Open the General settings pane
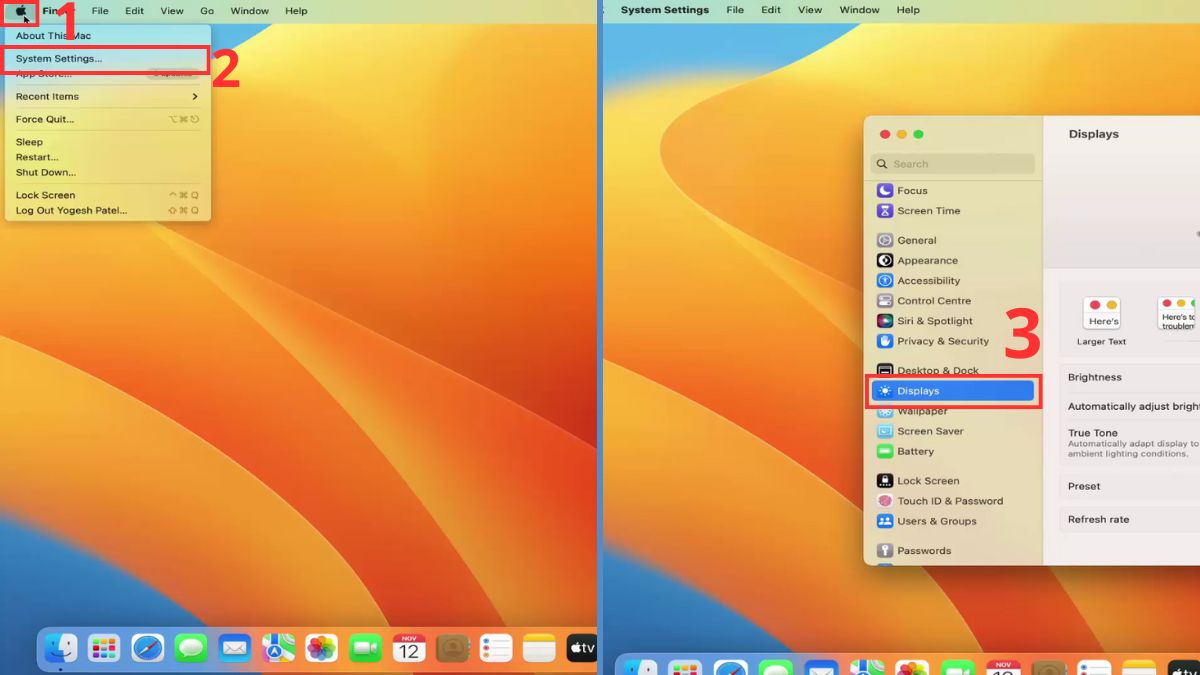This screenshot has height=675, width=1200. pyautogui.click(x=916, y=241)
